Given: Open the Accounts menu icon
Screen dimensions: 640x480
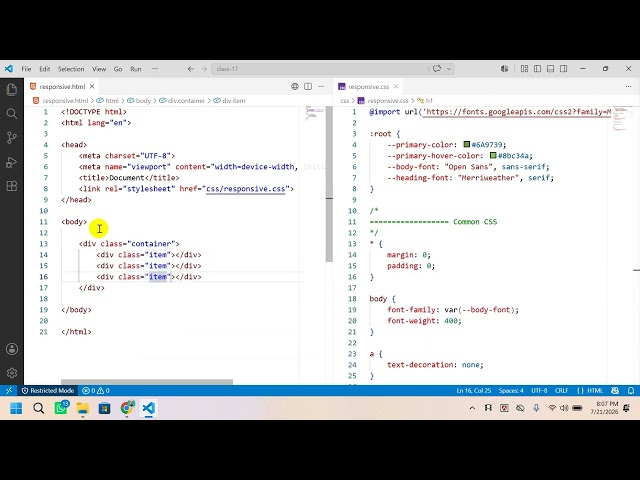Looking at the screenshot, I should (x=12, y=349).
